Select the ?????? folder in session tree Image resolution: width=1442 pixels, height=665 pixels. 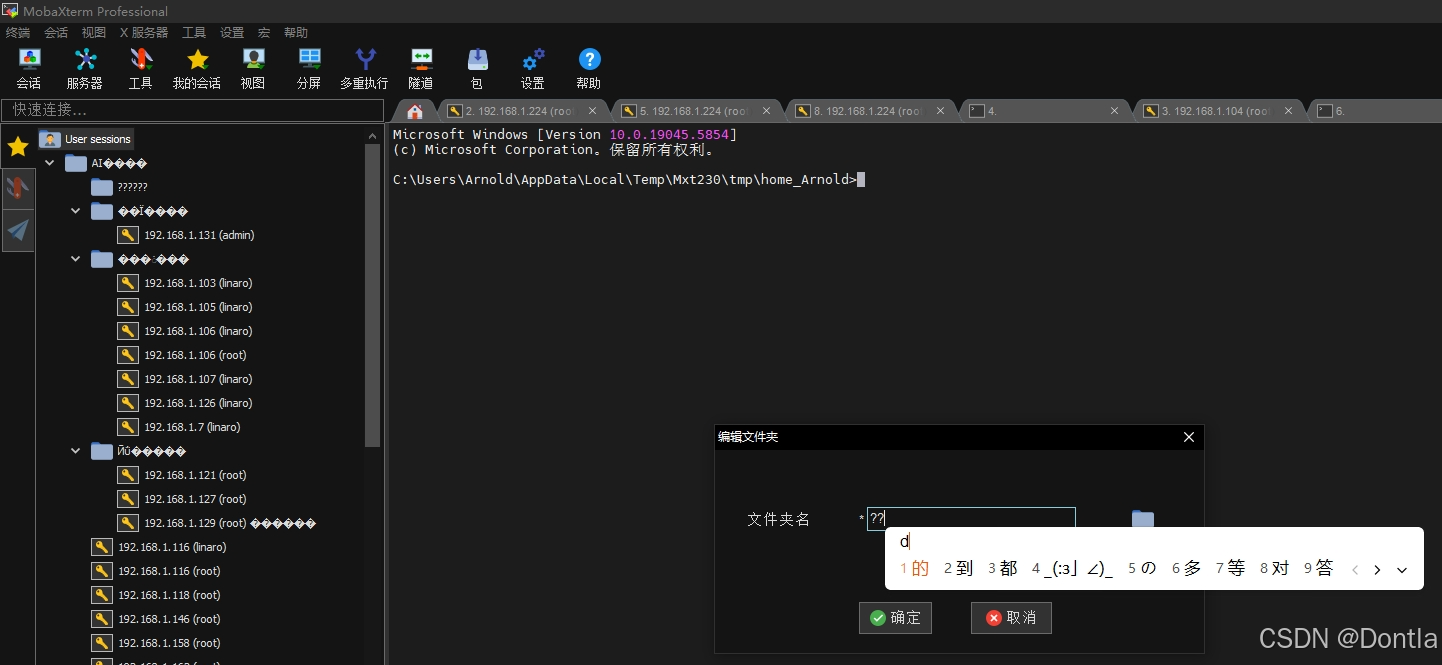(119, 187)
